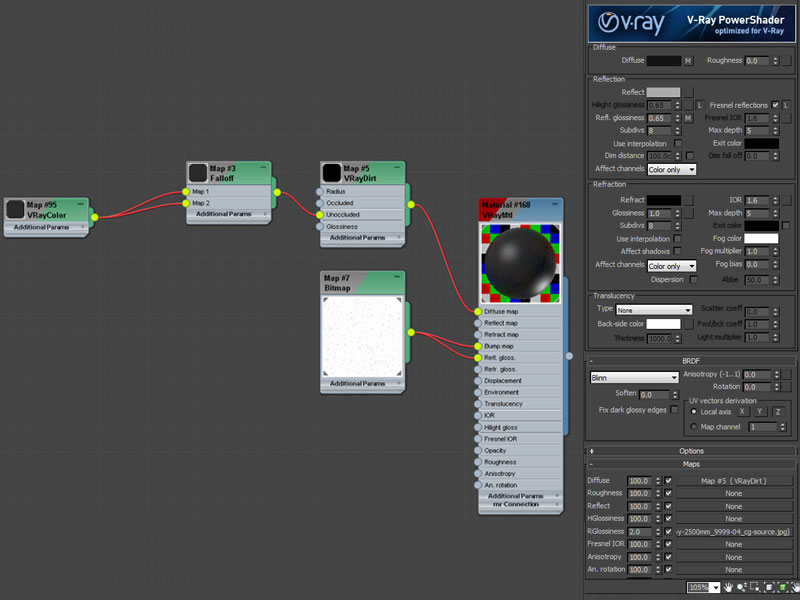Click the green Zoom Extents Selected icon

[x=782, y=587]
